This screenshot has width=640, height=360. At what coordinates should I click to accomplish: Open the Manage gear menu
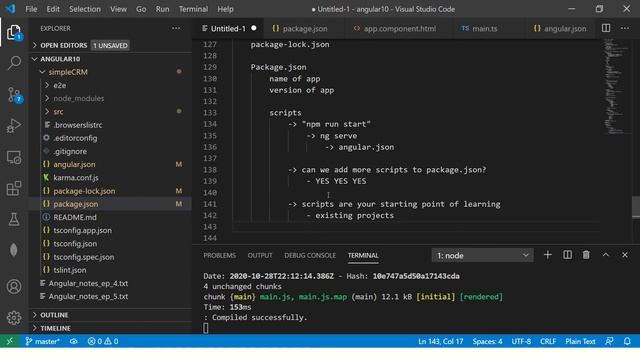(x=14, y=318)
